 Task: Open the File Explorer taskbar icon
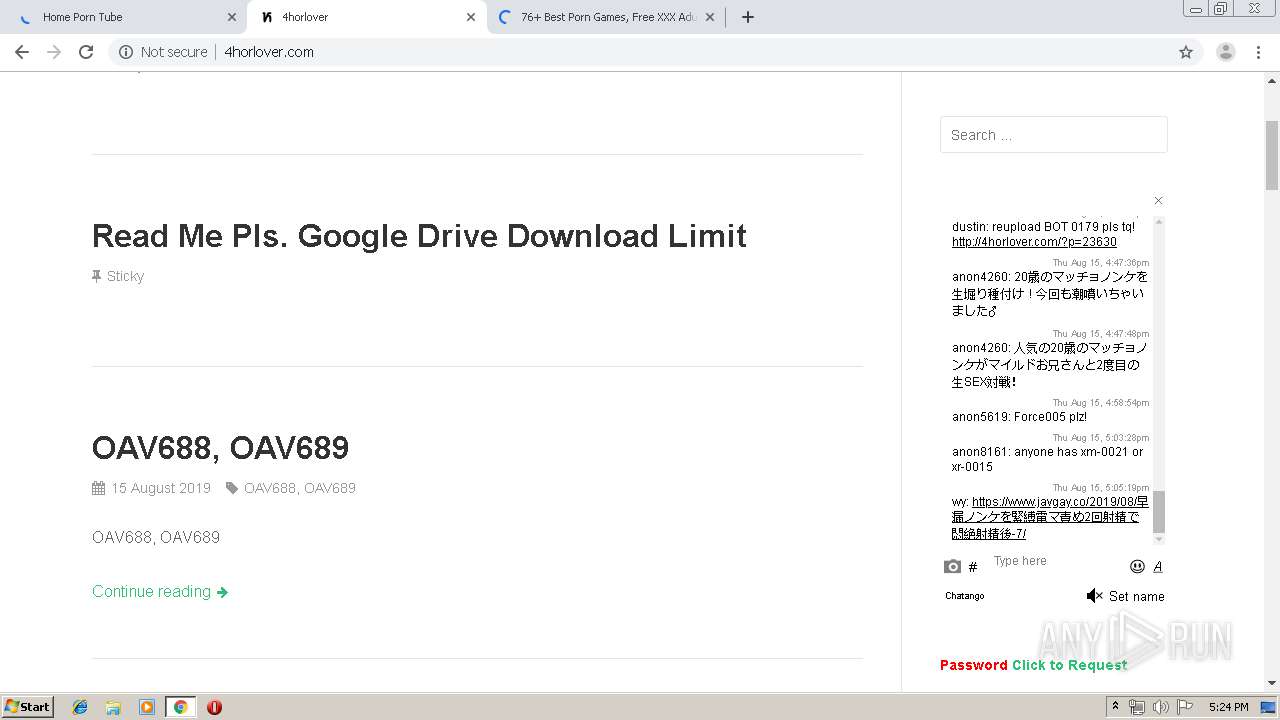tap(113, 707)
